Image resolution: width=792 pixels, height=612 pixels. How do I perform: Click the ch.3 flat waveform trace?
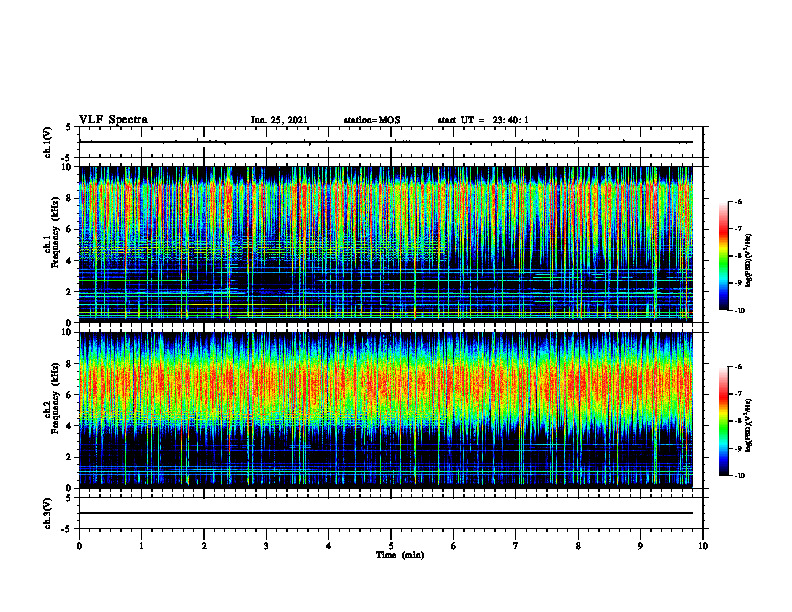386,513
